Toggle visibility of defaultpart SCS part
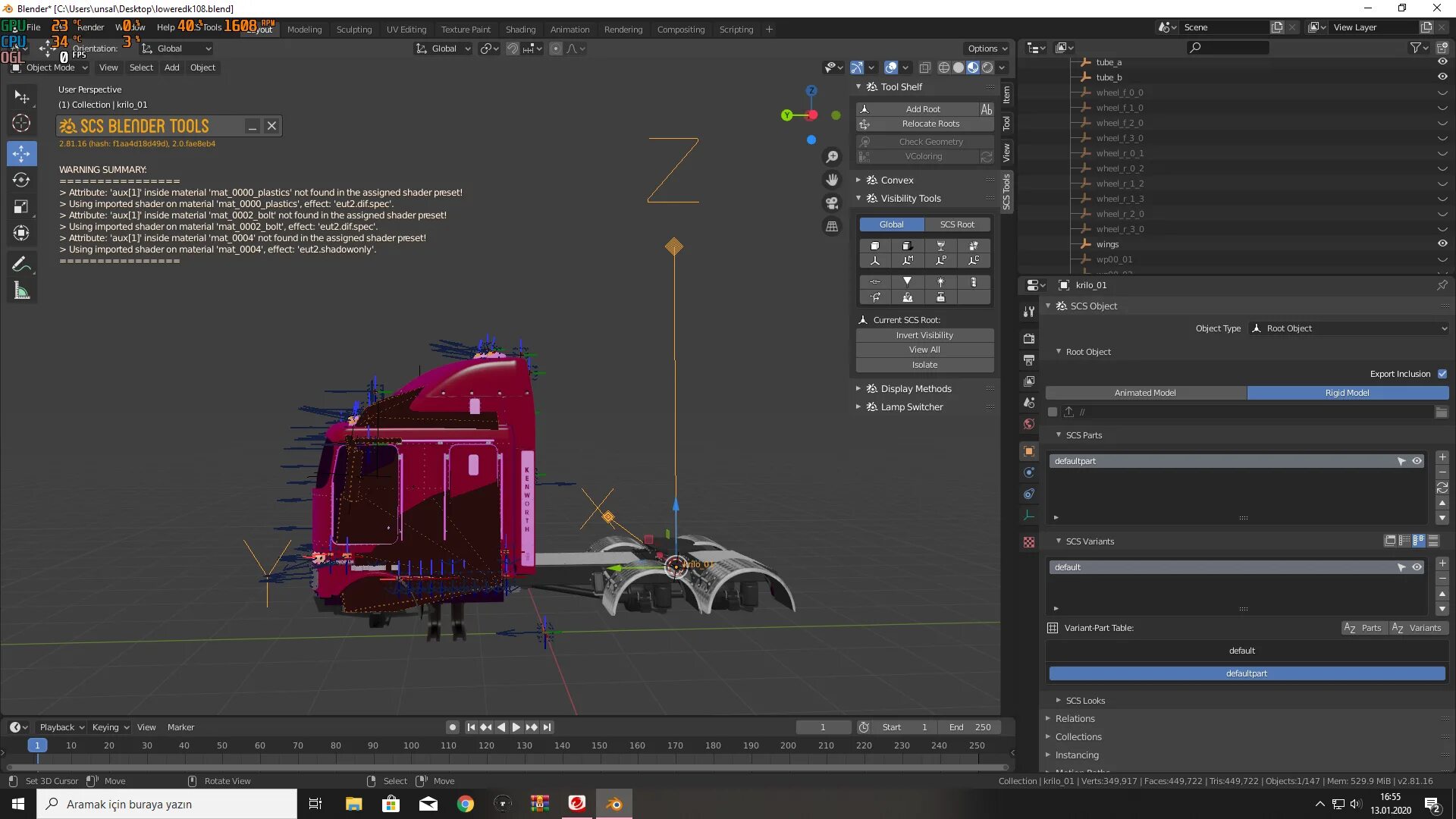This screenshot has height=819, width=1456. click(x=1417, y=461)
